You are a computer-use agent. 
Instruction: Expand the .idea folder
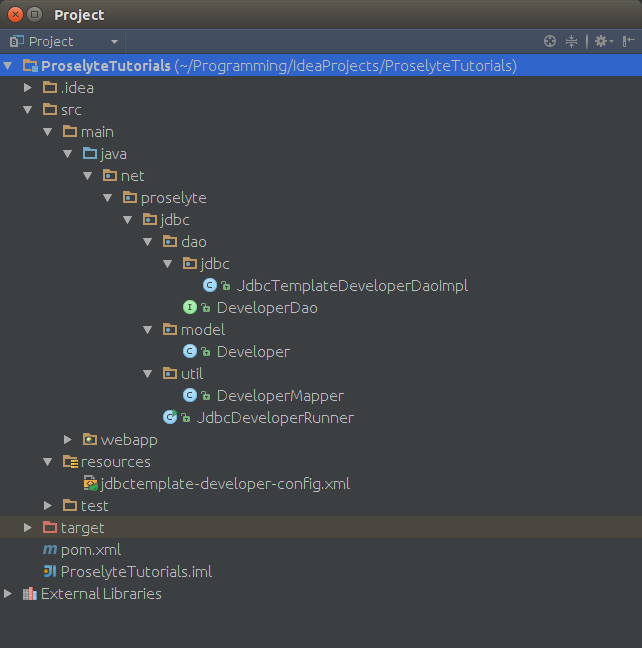click(28, 88)
